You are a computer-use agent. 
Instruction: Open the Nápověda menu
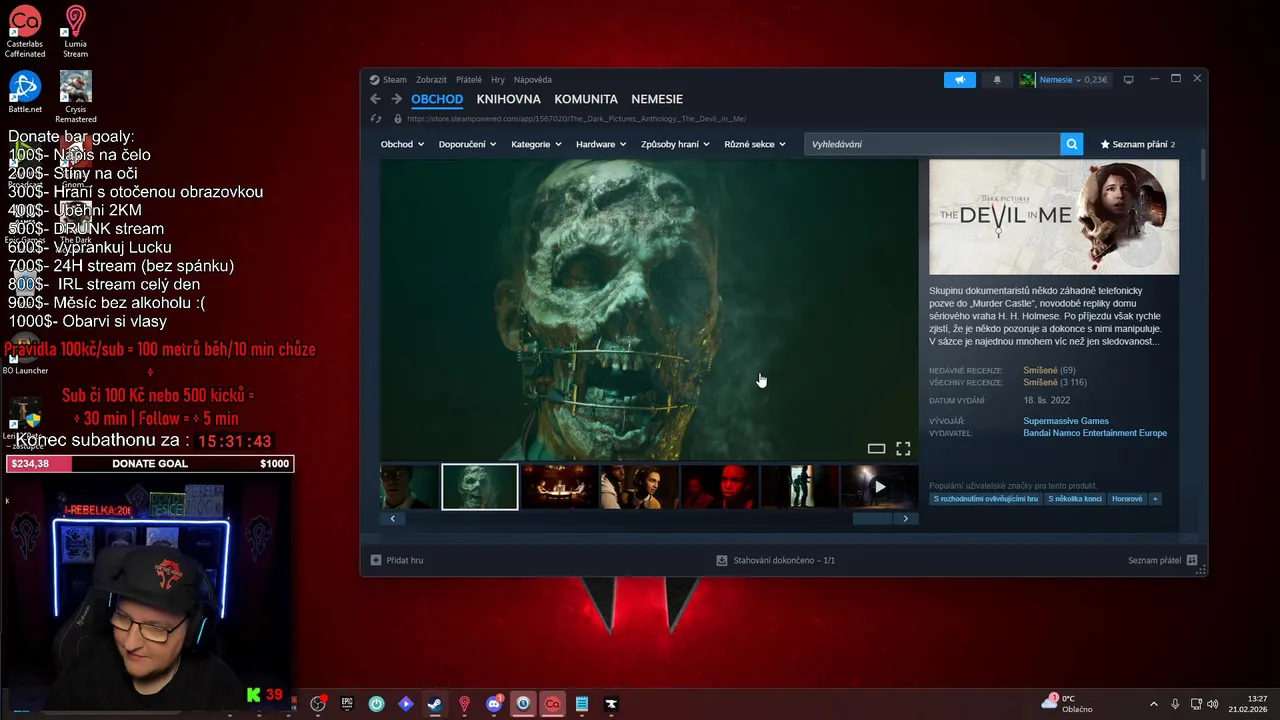[x=532, y=80]
